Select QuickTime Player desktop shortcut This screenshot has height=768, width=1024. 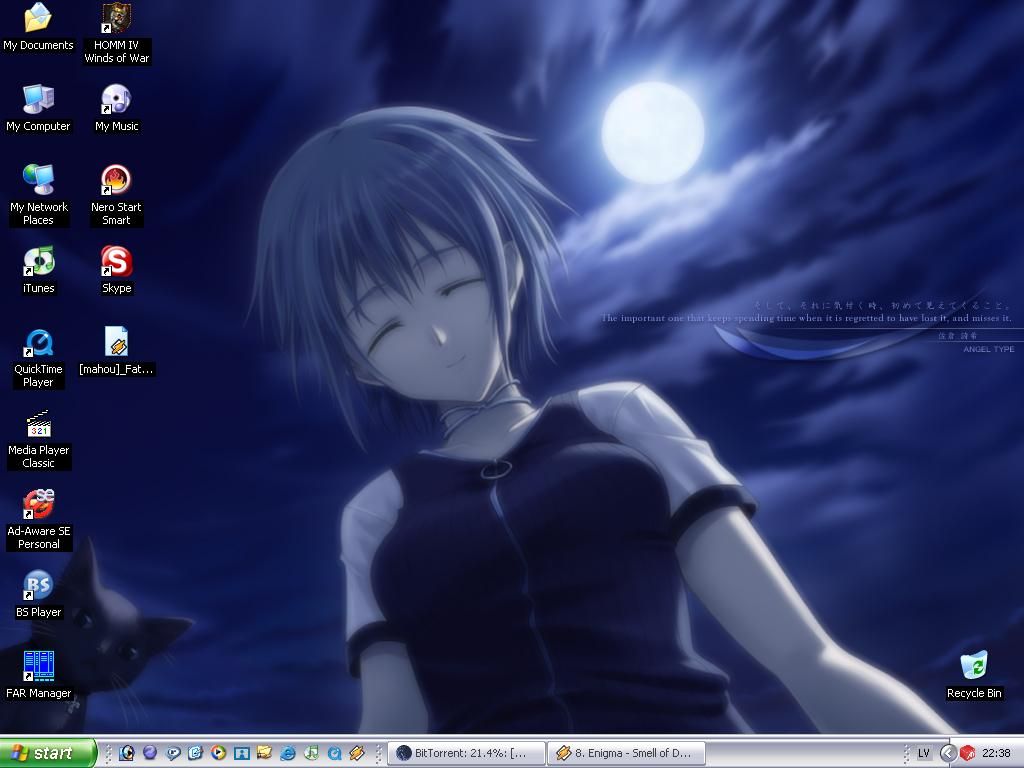coord(38,343)
